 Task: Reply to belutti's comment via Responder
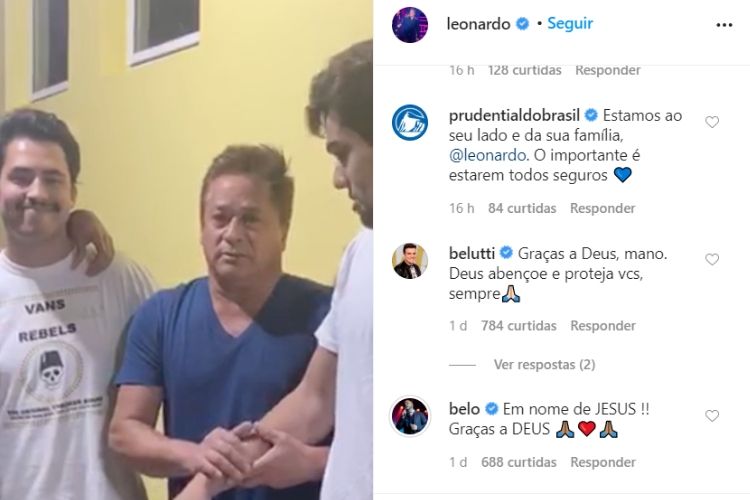point(603,326)
